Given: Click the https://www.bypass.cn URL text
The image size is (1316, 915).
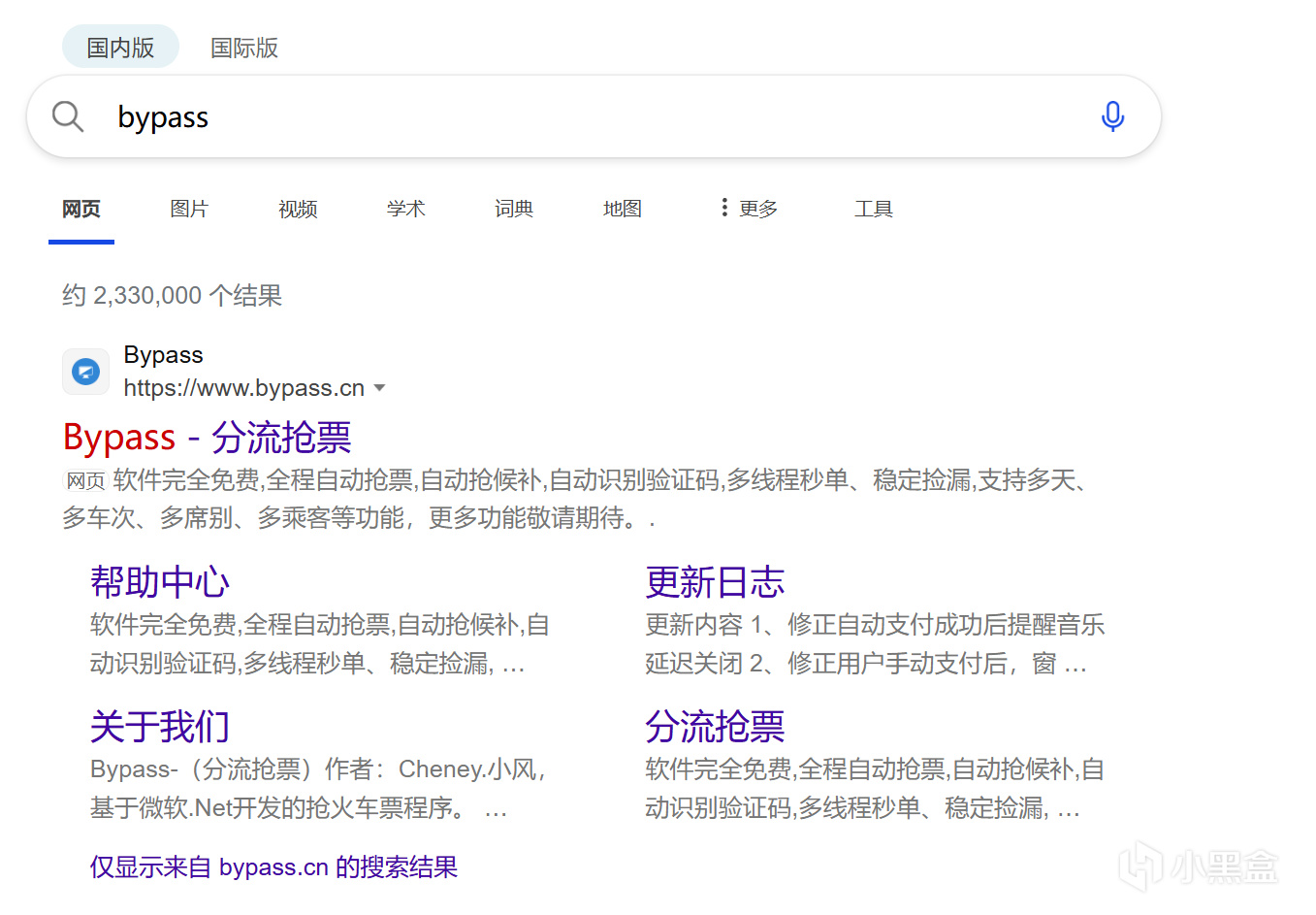Looking at the screenshot, I should coord(244,388).
